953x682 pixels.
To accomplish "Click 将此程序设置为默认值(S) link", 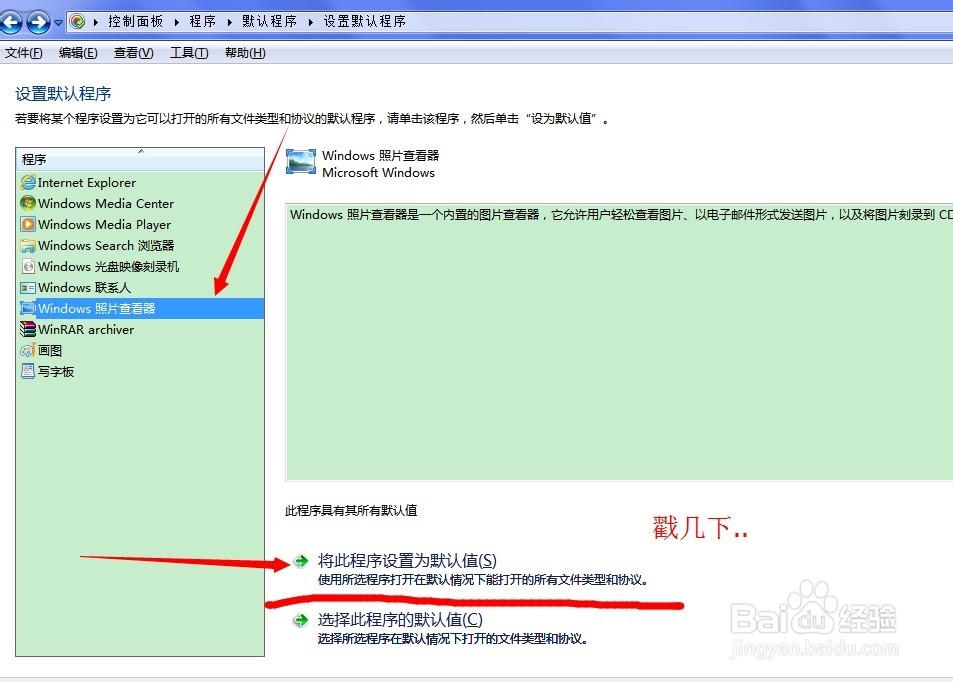I will pyautogui.click(x=407, y=560).
